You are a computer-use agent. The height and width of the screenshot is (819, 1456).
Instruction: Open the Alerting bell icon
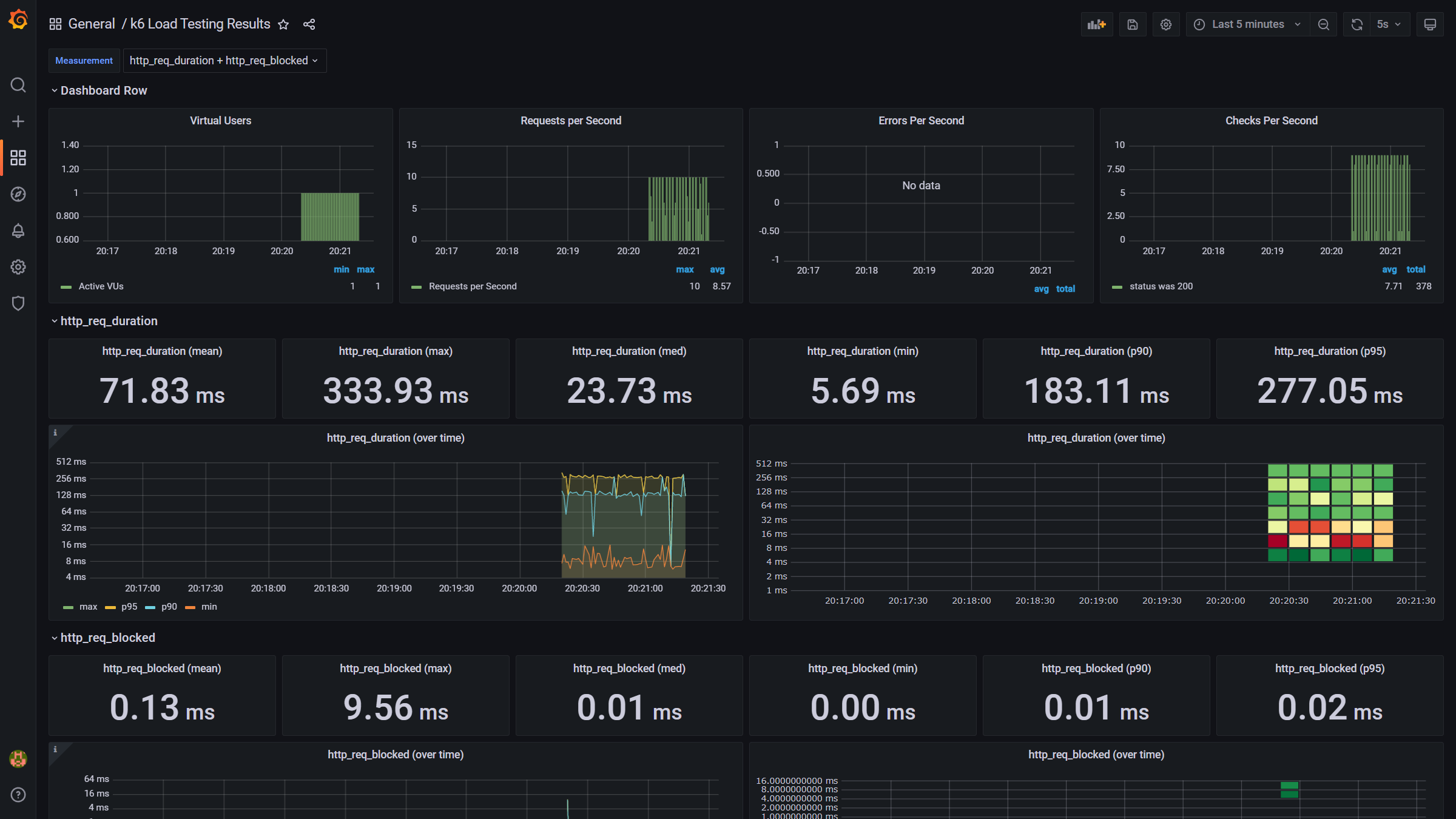click(18, 231)
